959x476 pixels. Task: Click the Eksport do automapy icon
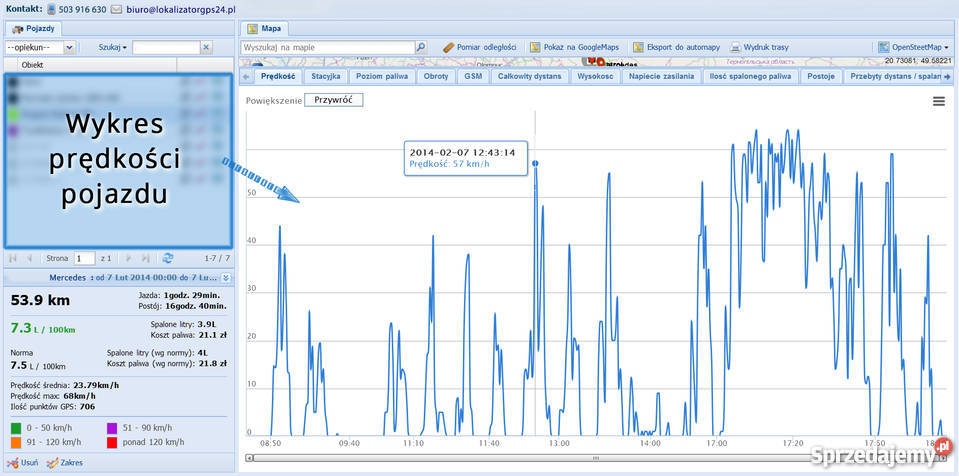tap(639, 47)
